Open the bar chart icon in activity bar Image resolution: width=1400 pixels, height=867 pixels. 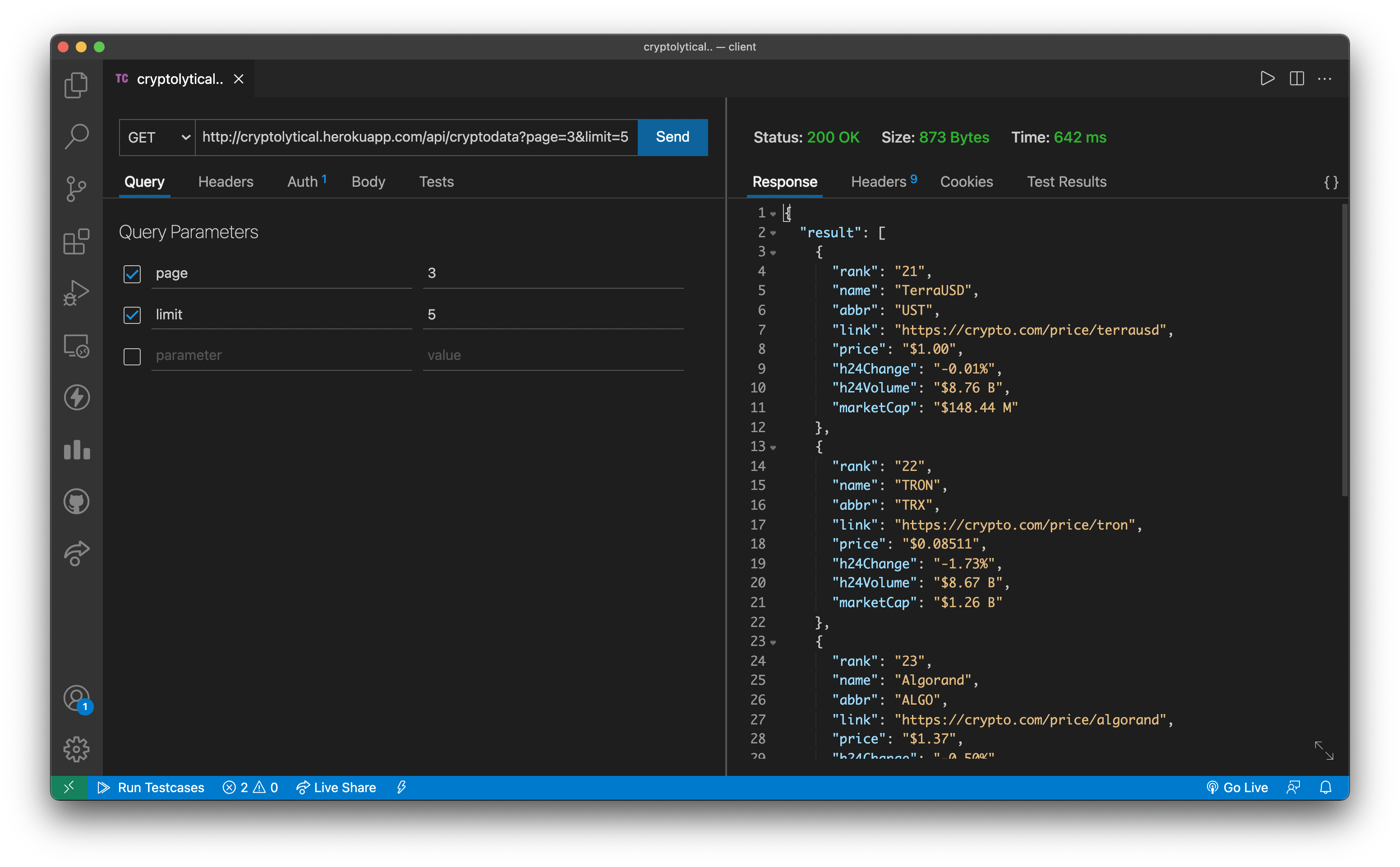[76, 450]
